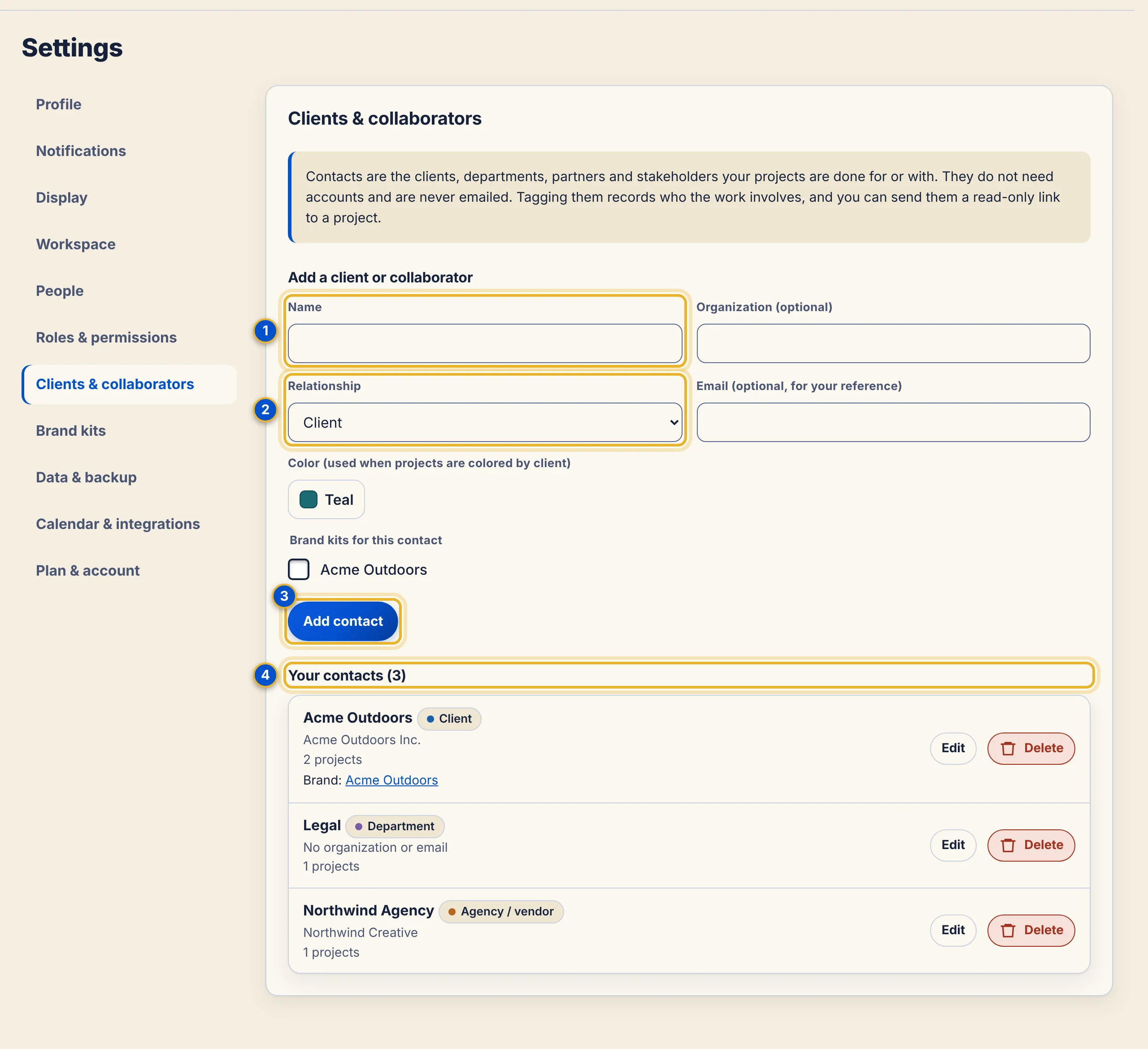Open the People settings page
Image resolution: width=1148 pixels, height=1049 pixels.
60,291
